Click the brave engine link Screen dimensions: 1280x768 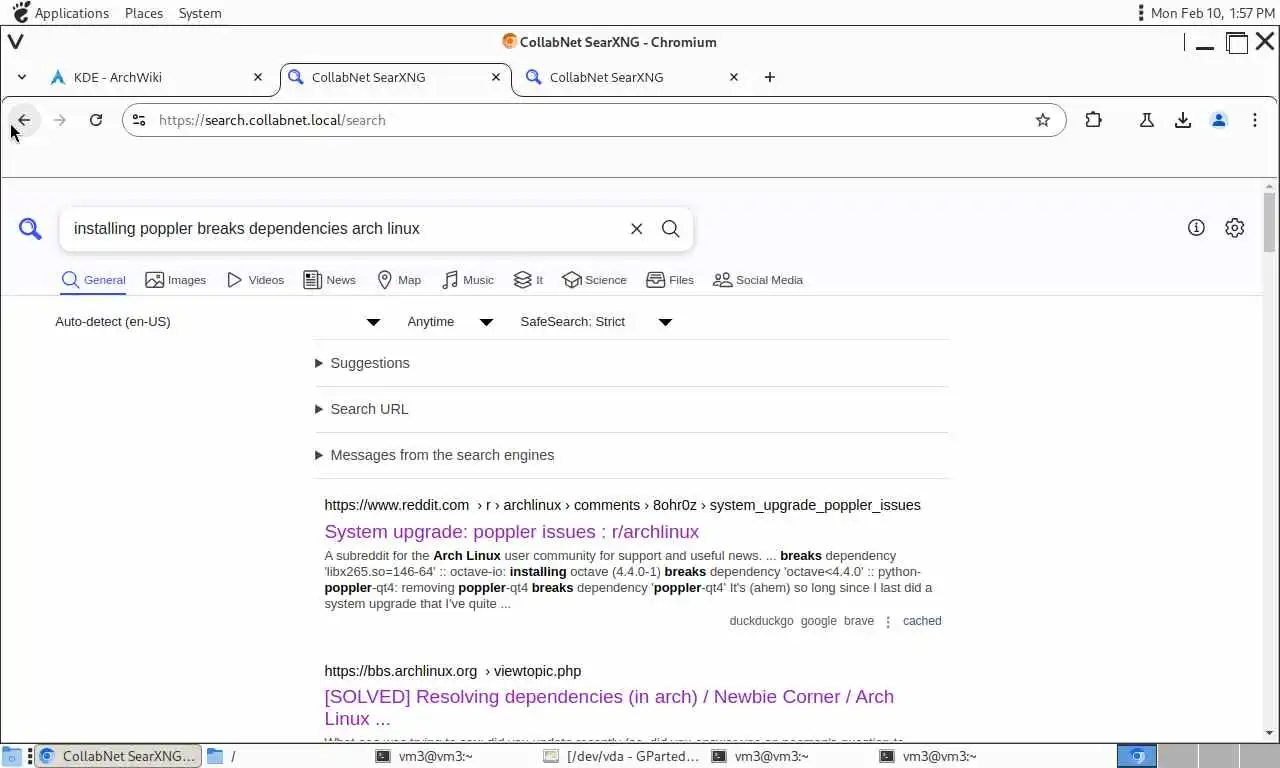tap(859, 621)
